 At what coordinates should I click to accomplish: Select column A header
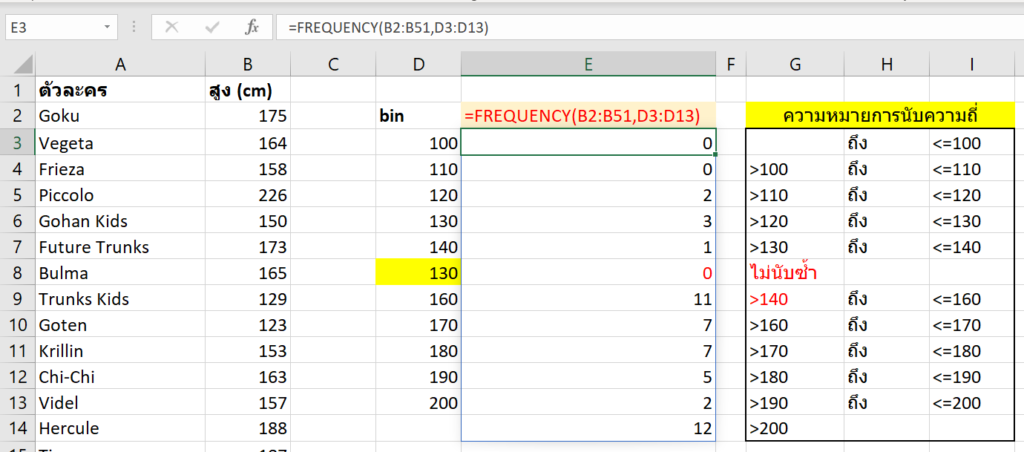120,64
